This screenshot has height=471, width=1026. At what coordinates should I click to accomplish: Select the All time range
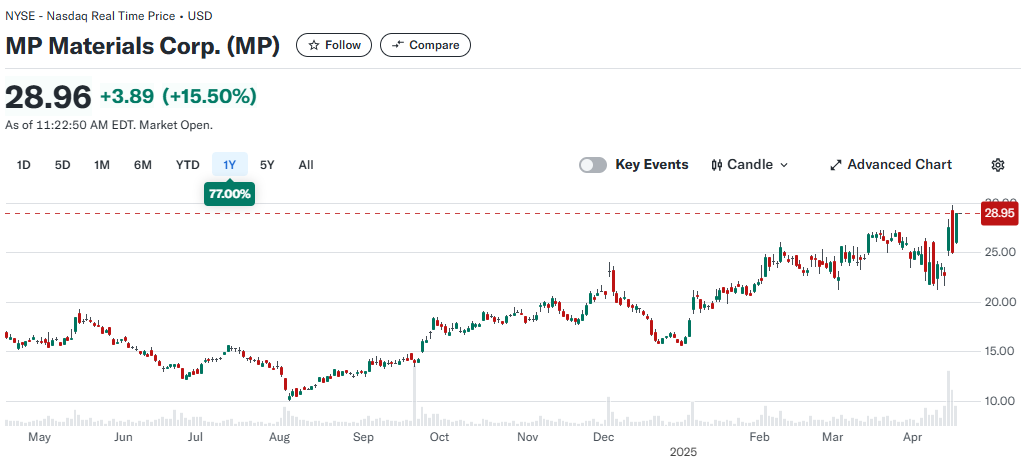click(x=306, y=165)
